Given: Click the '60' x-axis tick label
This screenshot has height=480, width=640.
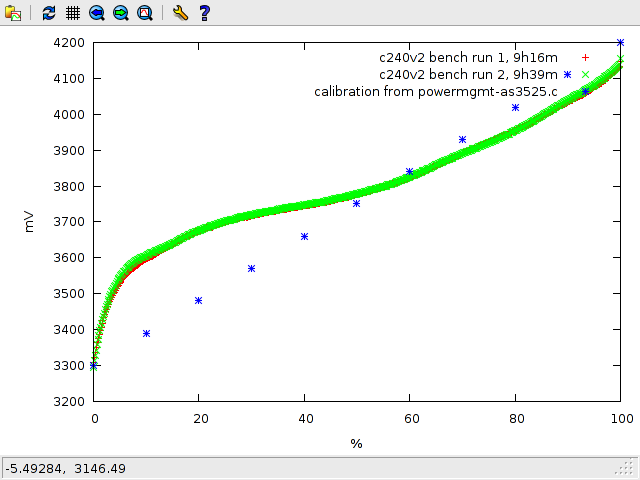Looking at the screenshot, I should [412, 418].
